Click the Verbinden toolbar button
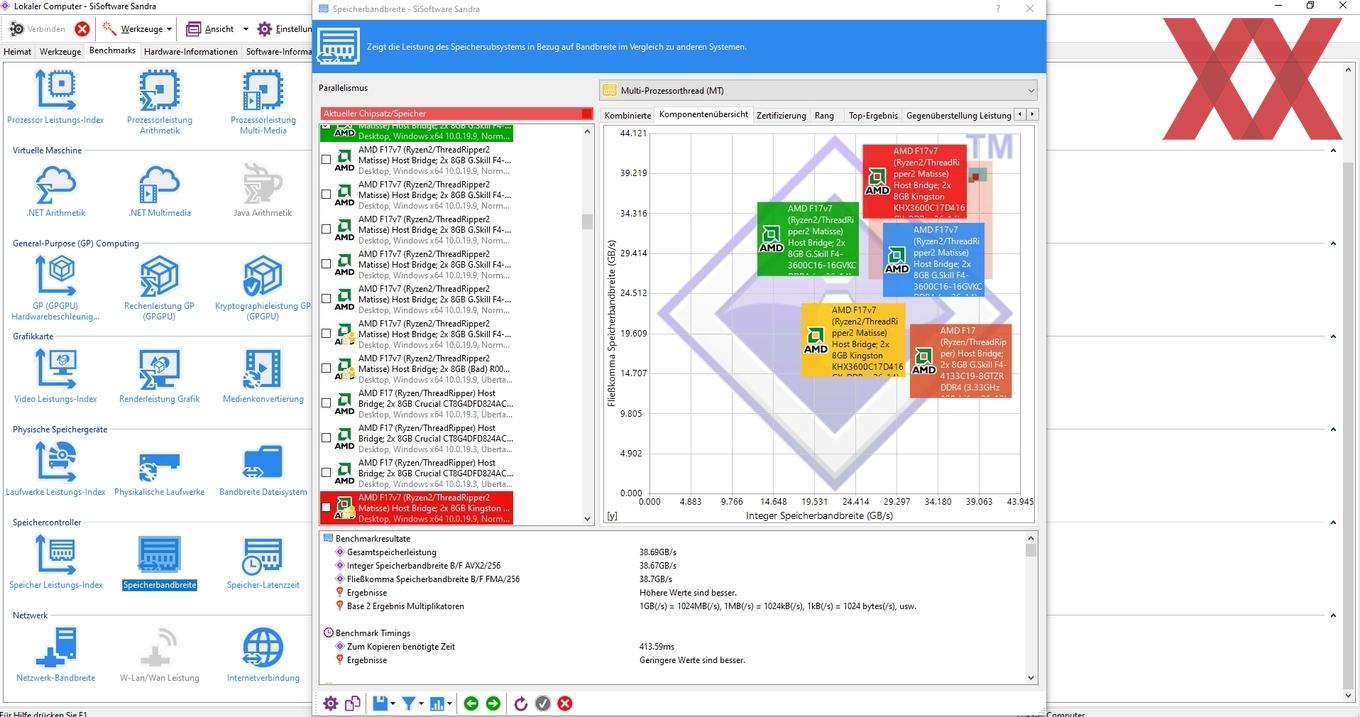This screenshot has height=717, width=1360. 38,29
